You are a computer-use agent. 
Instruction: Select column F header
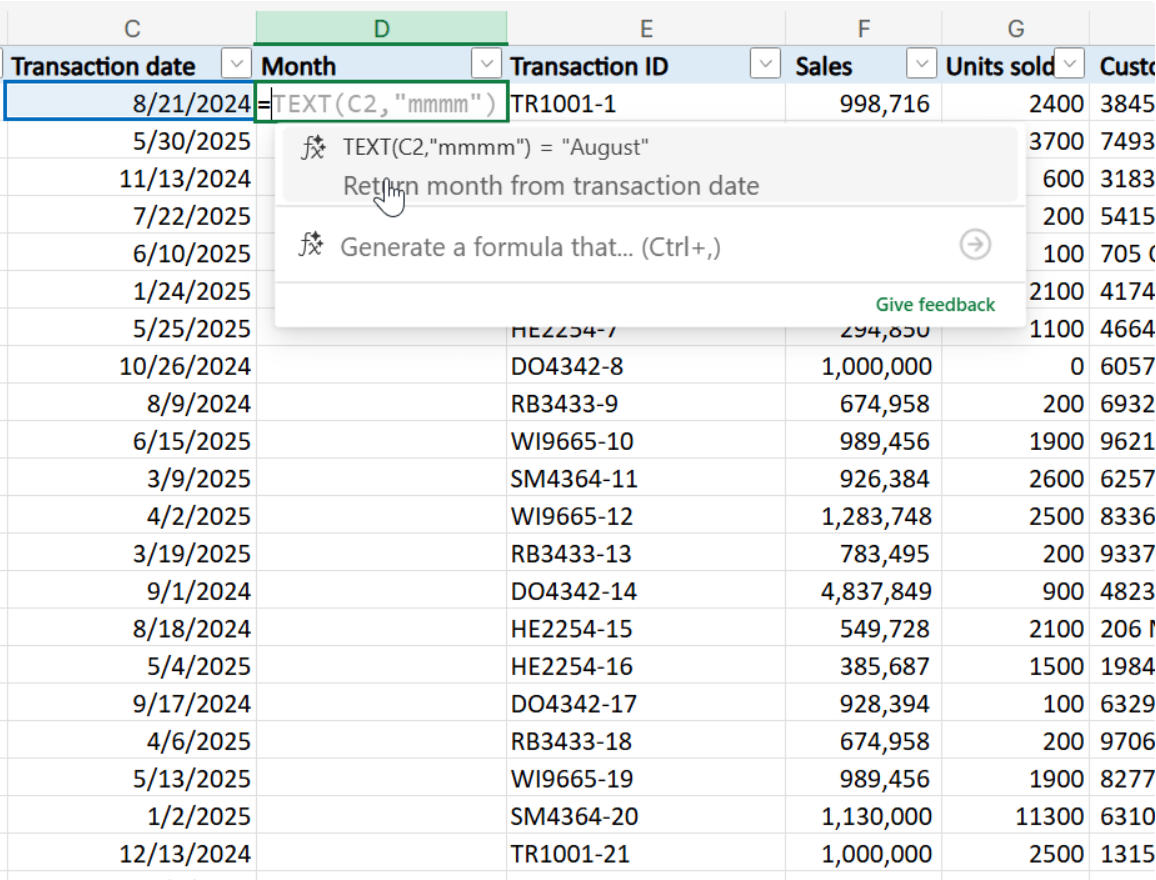863,28
